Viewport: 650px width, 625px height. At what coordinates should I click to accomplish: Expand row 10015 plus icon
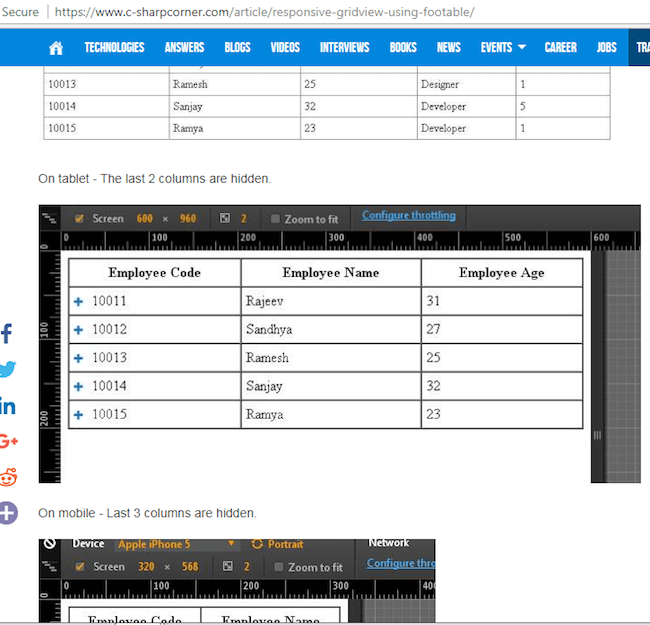78,415
